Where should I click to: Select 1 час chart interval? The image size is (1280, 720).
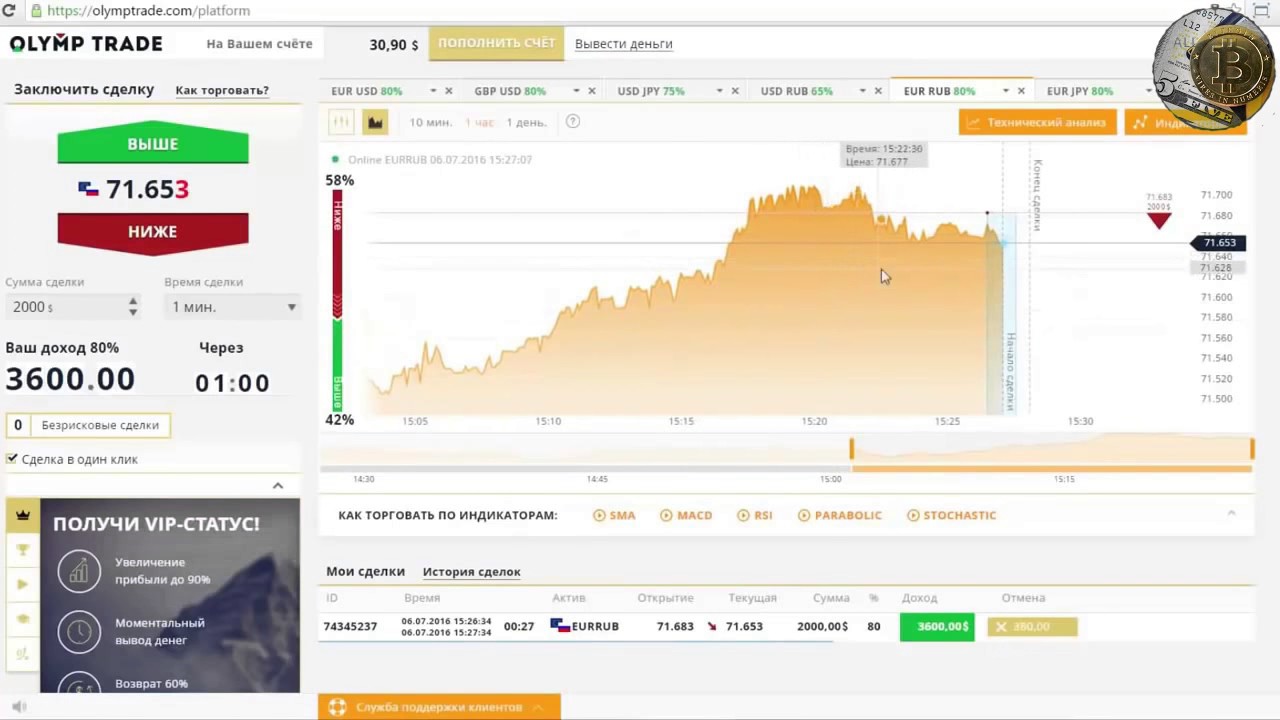click(x=479, y=122)
